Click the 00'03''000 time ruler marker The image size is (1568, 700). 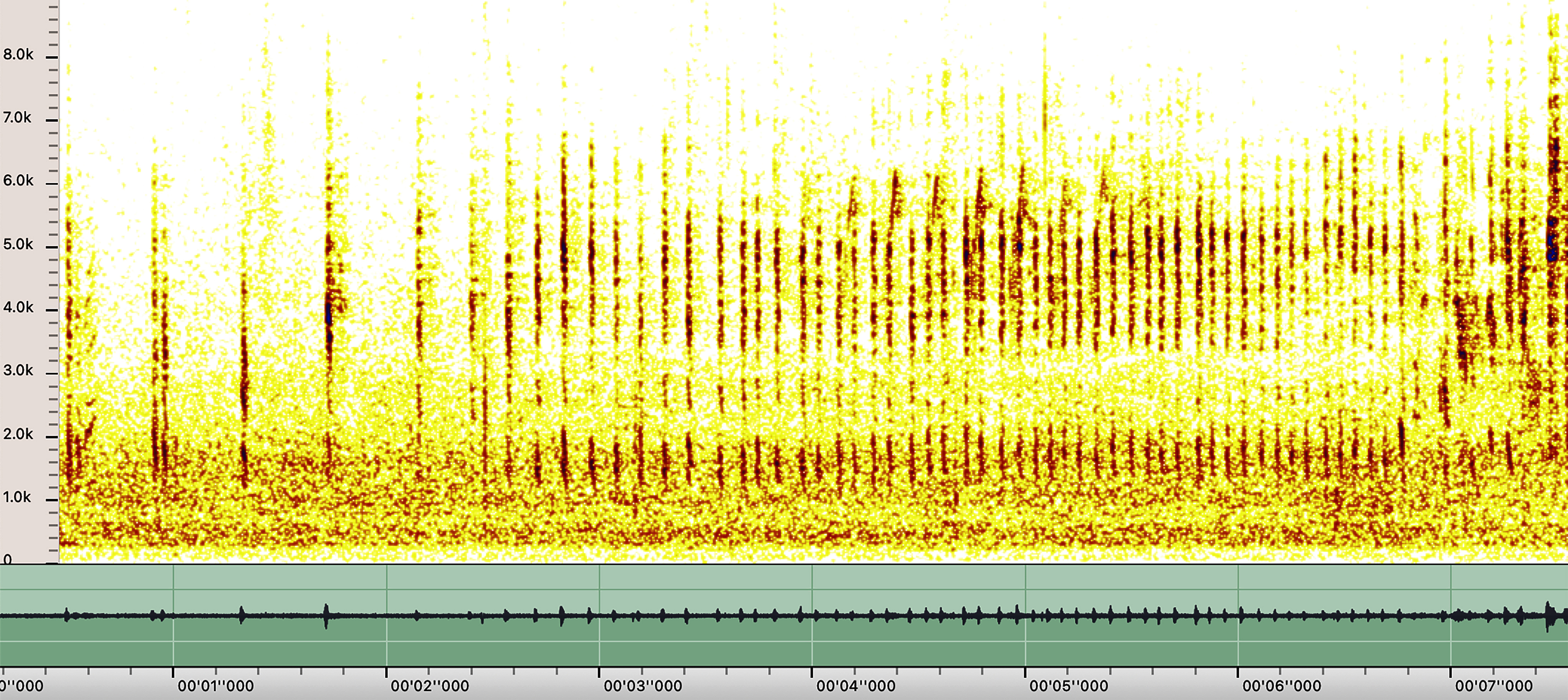tap(642, 686)
